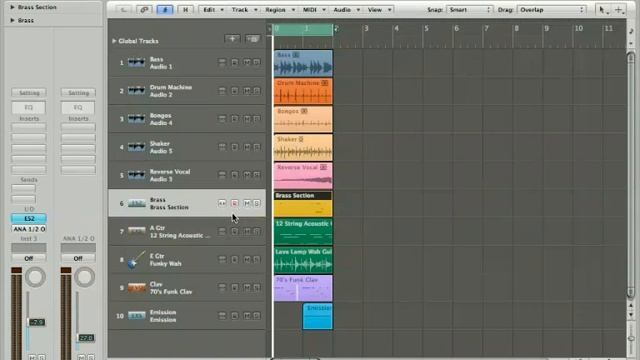
Task: Click the Hierarchy H button
Action: coord(185,9)
